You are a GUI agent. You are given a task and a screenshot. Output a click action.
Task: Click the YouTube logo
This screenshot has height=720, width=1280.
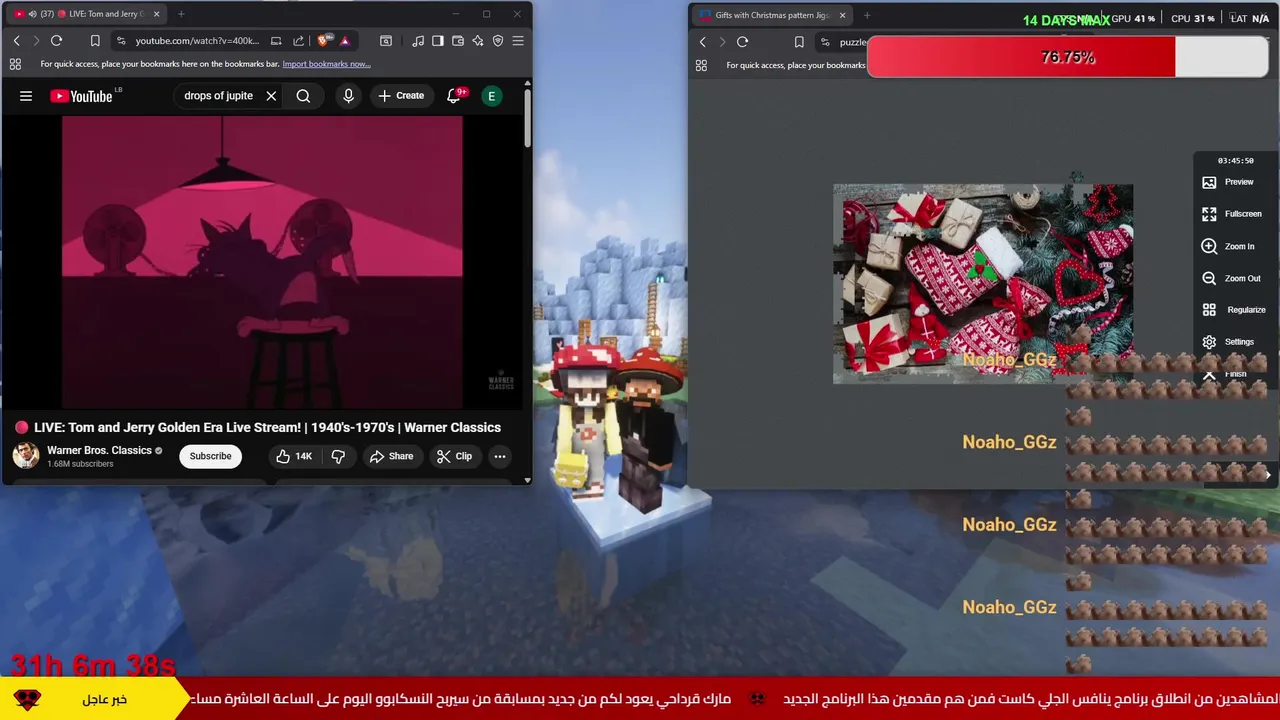tap(82, 96)
